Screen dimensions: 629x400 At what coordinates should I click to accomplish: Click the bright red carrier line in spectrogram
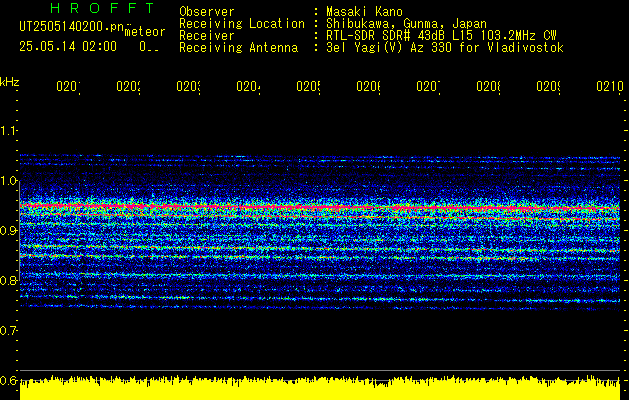point(320,207)
